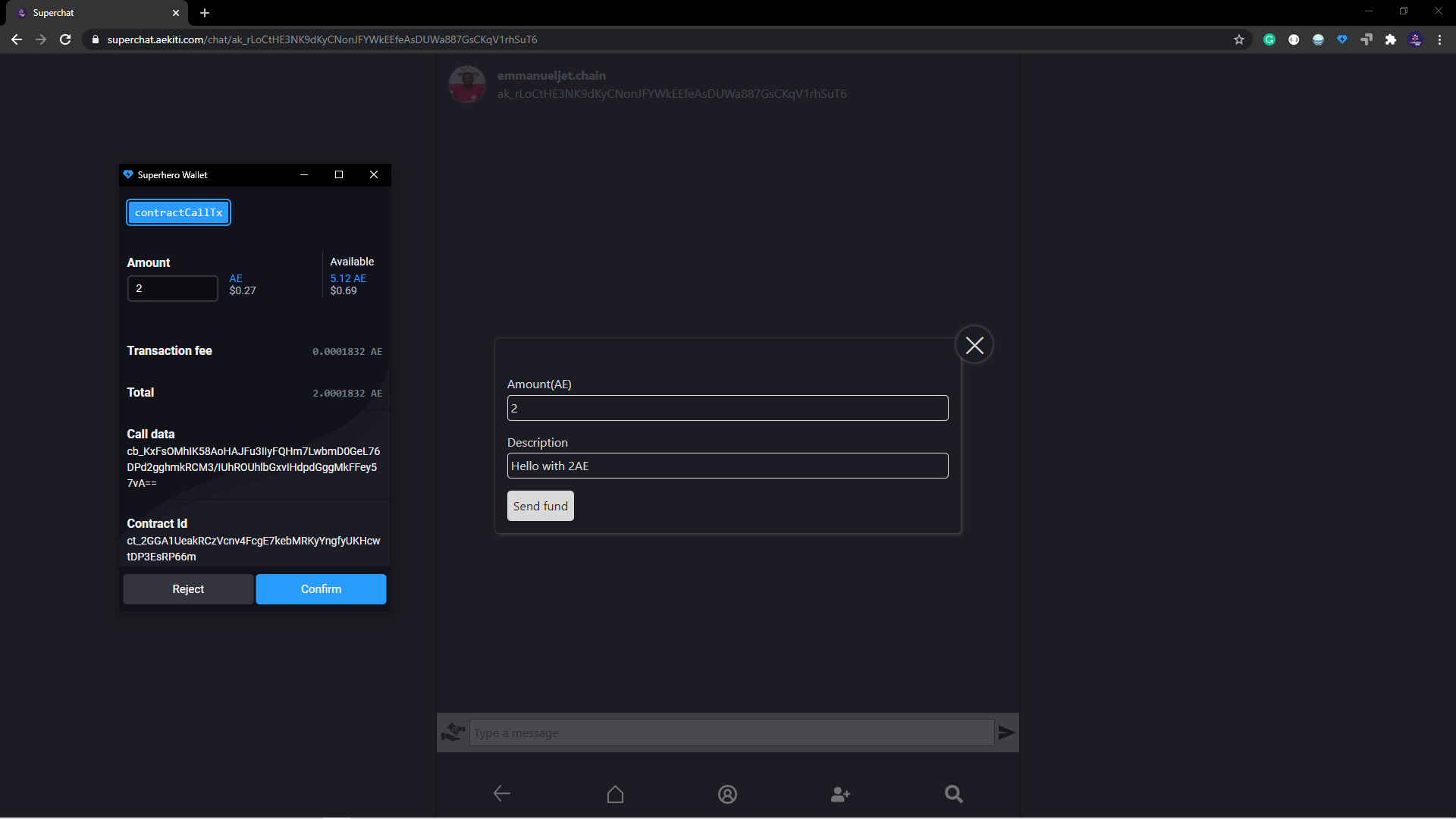This screenshot has height=819, width=1456.
Task: Click the Send fund button
Action: pyautogui.click(x=540, y=506)
